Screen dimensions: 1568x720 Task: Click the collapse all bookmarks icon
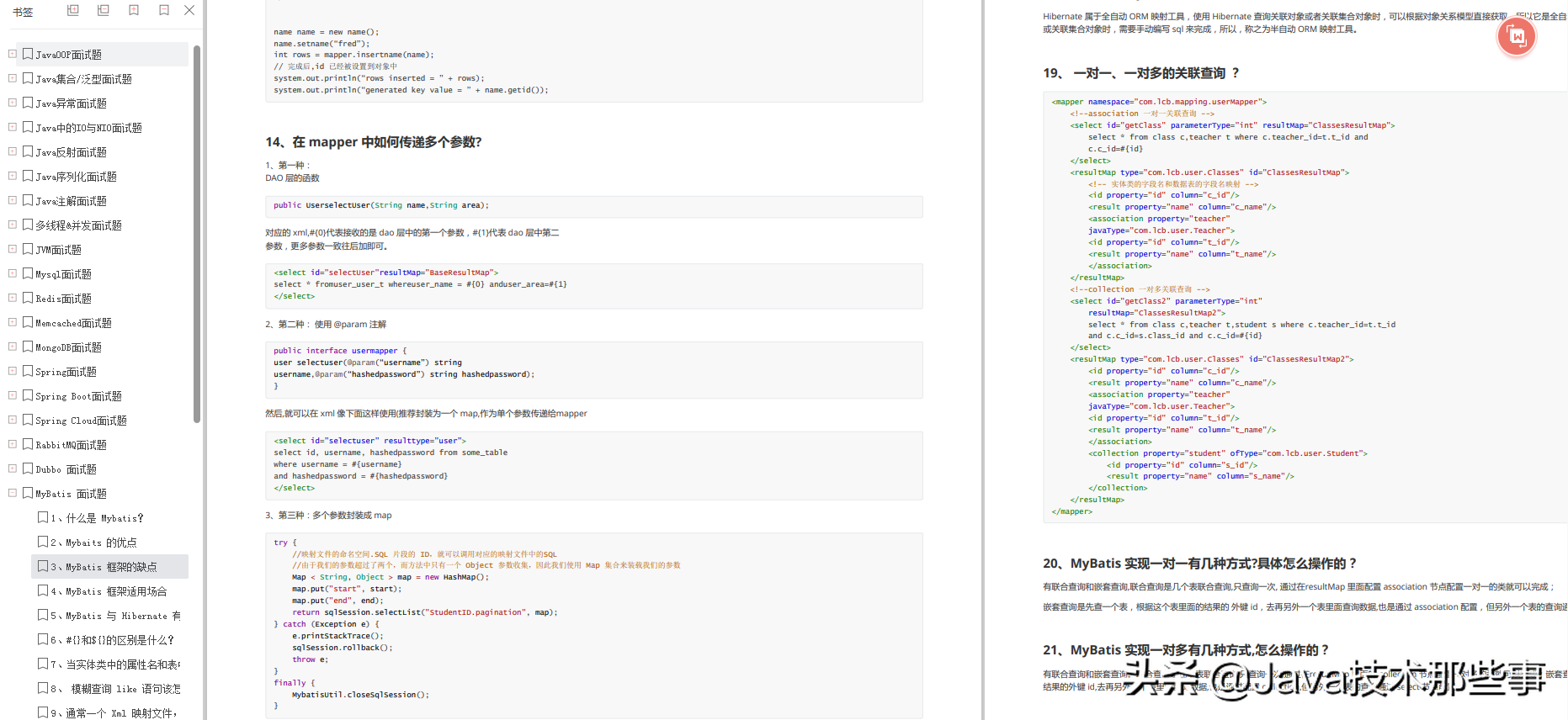(104, 10)
